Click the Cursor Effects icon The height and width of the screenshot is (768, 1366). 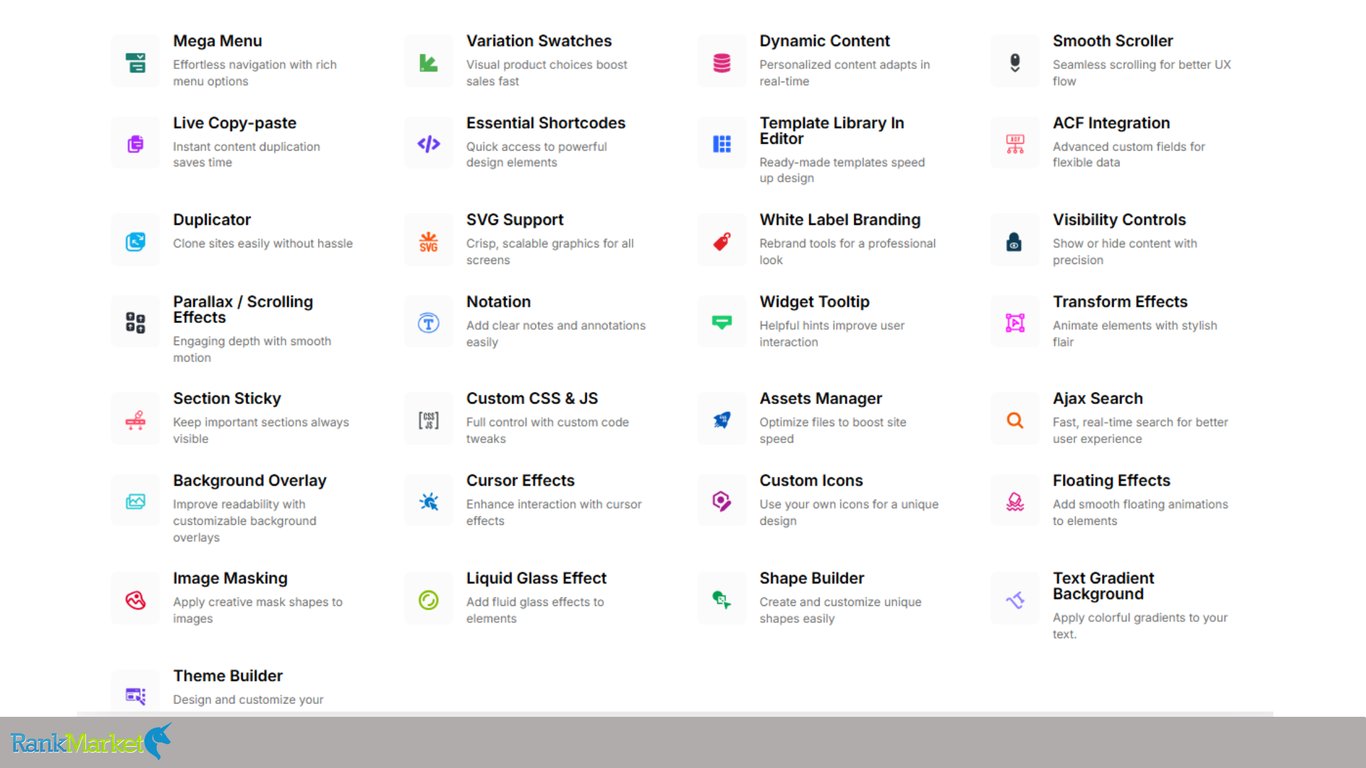coord(428,502)
